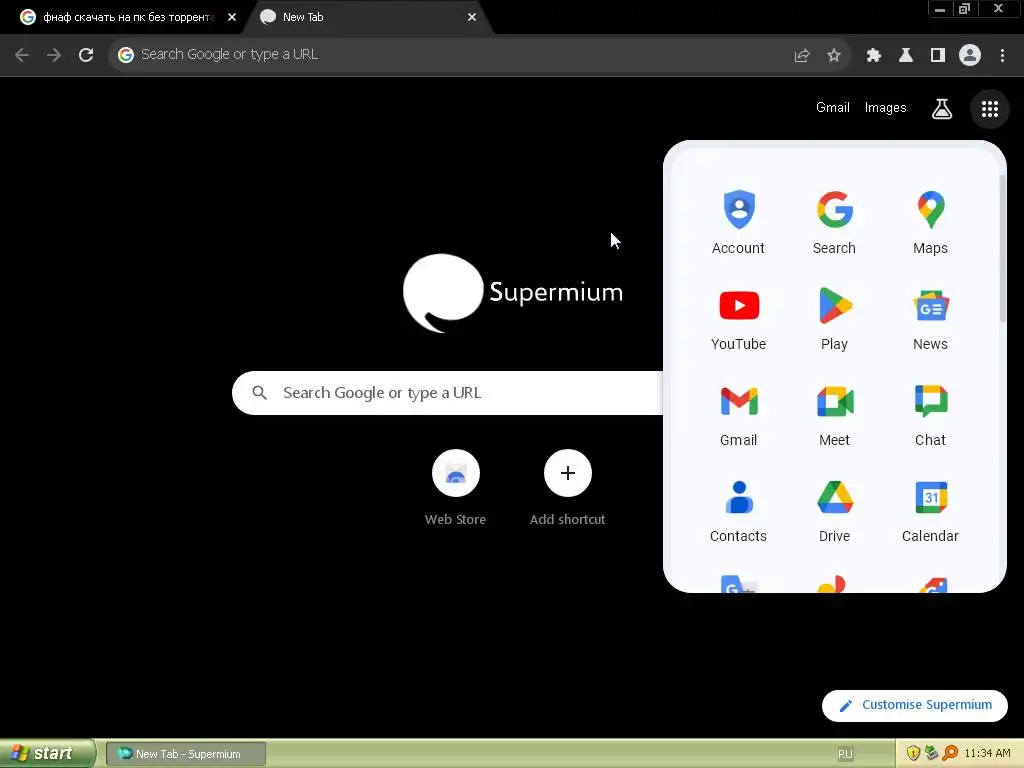Image resolution: width=1024 pixels, height=768 pixels.
Task: Open Google Account app
Action: click(739, 222)
